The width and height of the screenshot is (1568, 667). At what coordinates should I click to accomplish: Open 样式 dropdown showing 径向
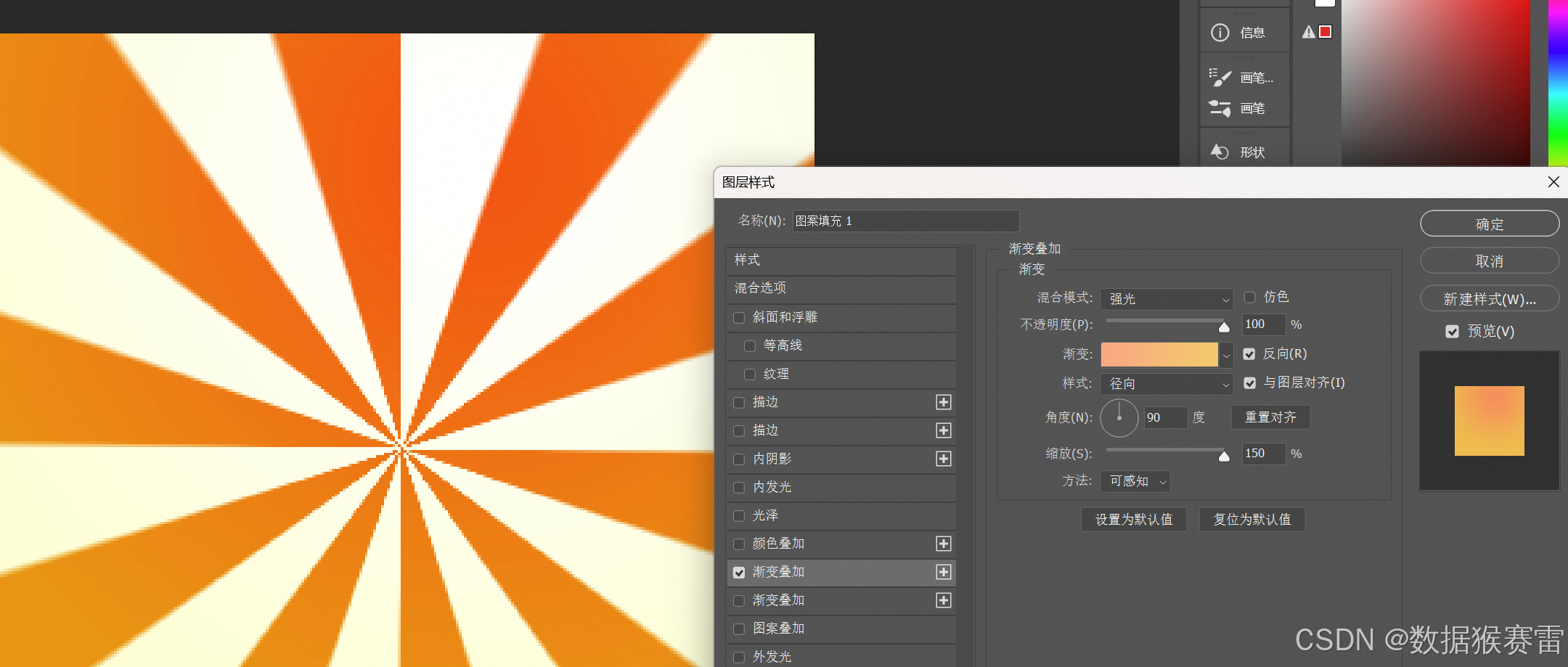pyautogui.click(x=1167, y=384)
